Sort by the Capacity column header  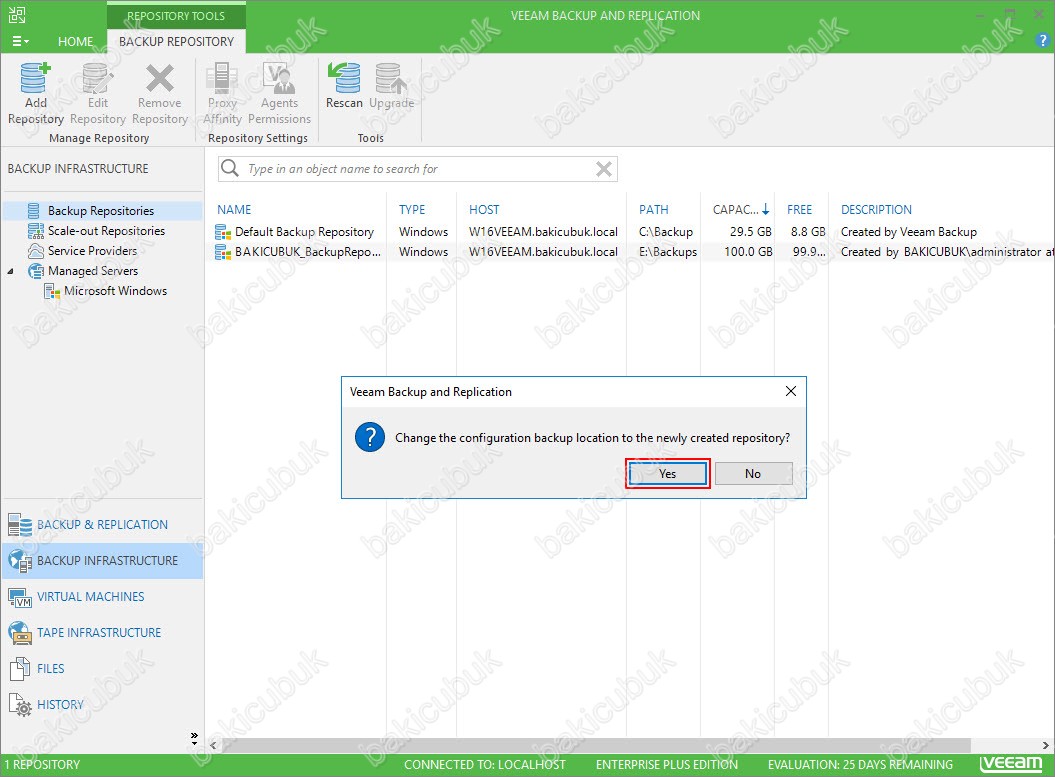(x=735, y=210)
